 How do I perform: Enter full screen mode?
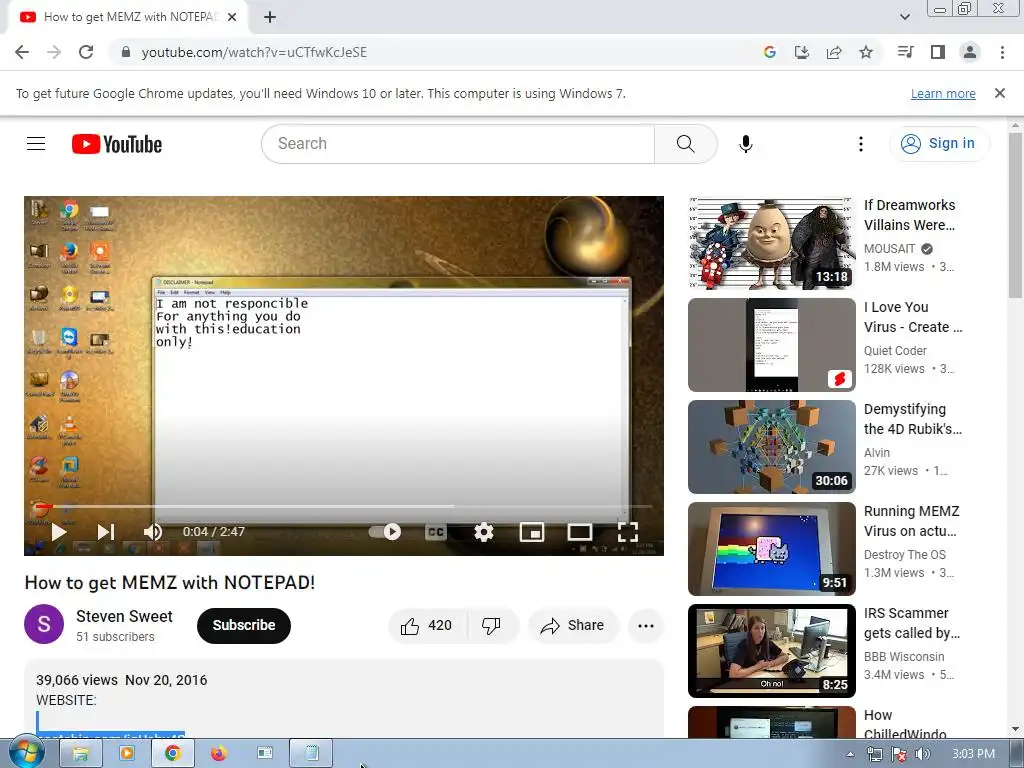[x=628, y=532]
